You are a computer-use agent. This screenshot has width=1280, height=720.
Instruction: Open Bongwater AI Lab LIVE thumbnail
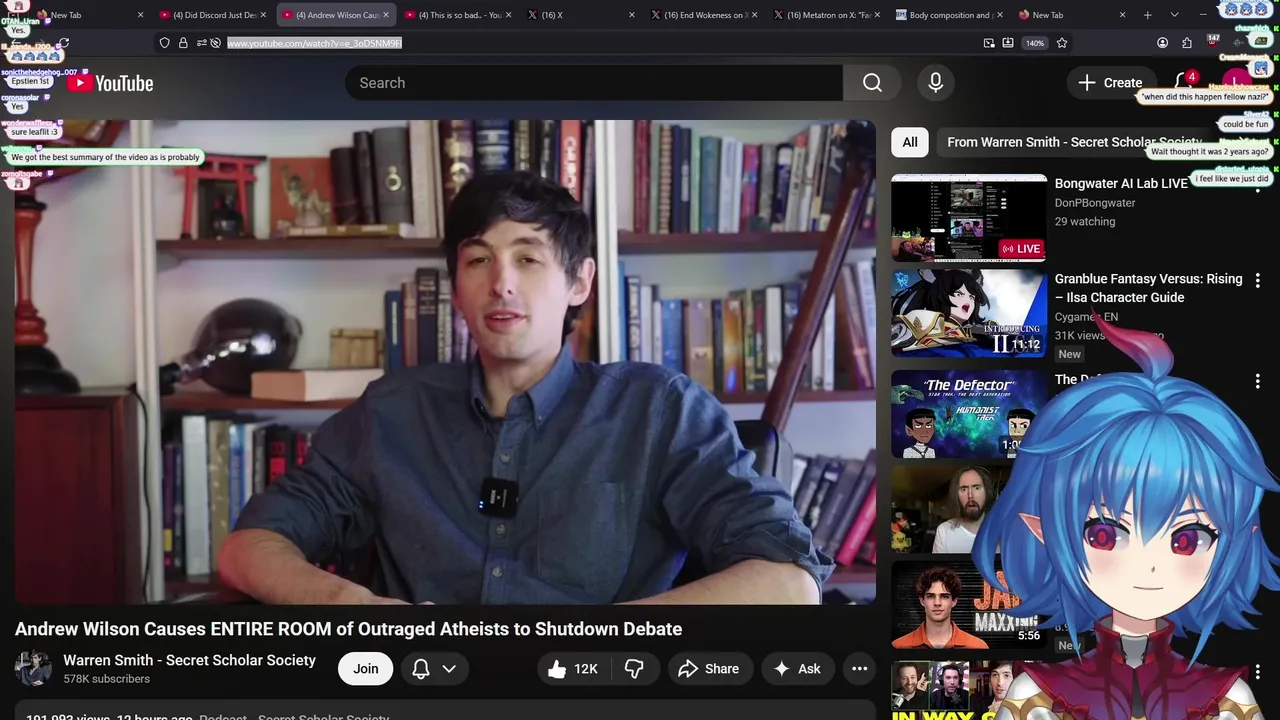click(969, 218)
